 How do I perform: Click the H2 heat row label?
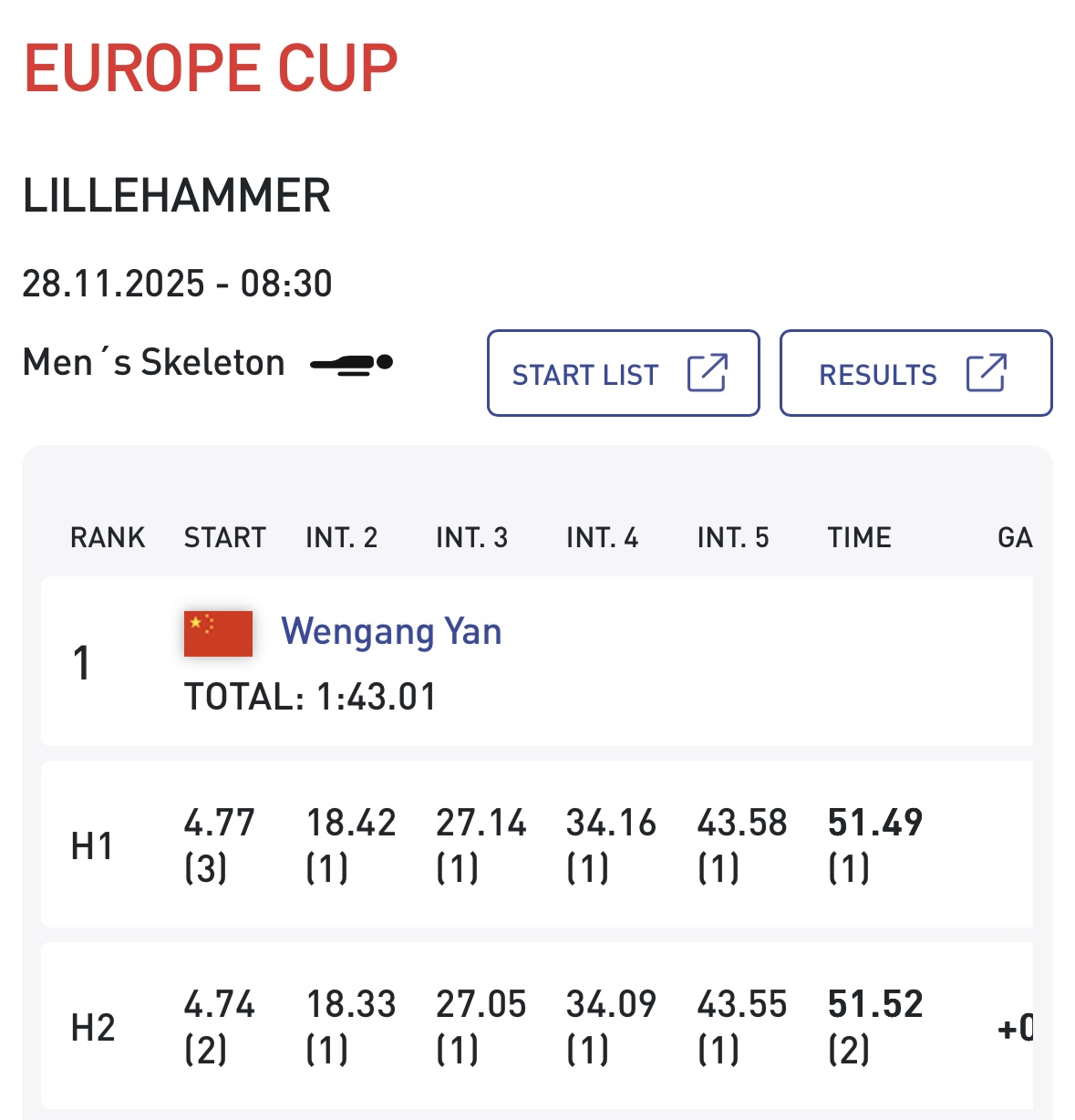[x=93, y=1027]
